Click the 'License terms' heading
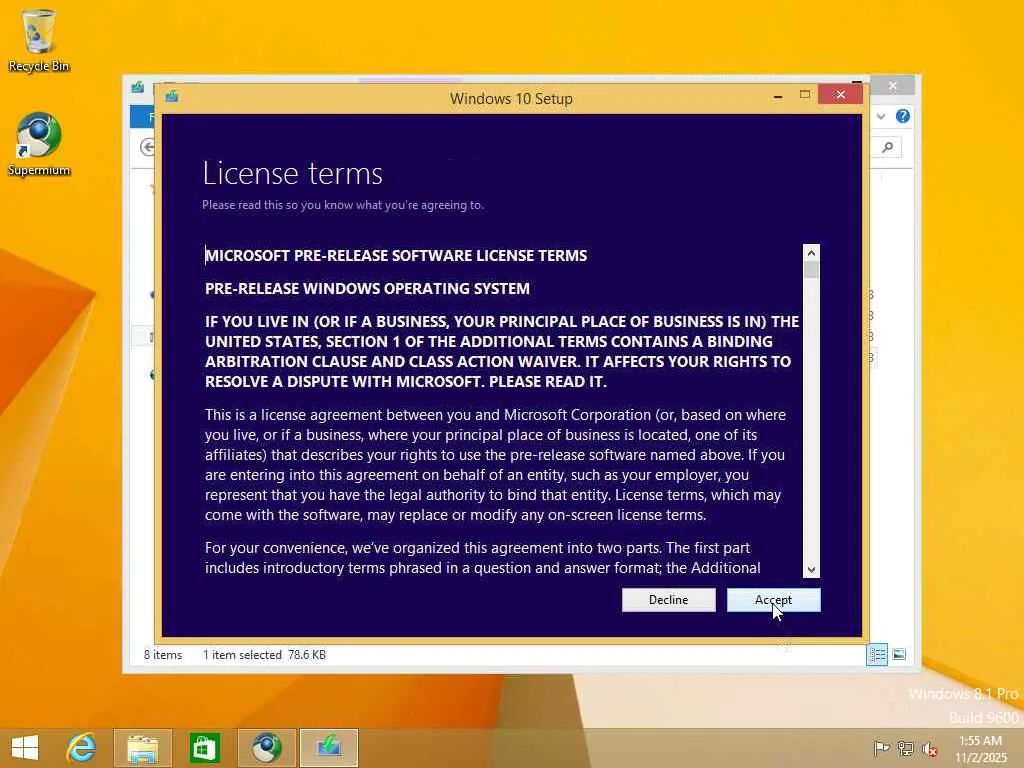 click(293, 173)
